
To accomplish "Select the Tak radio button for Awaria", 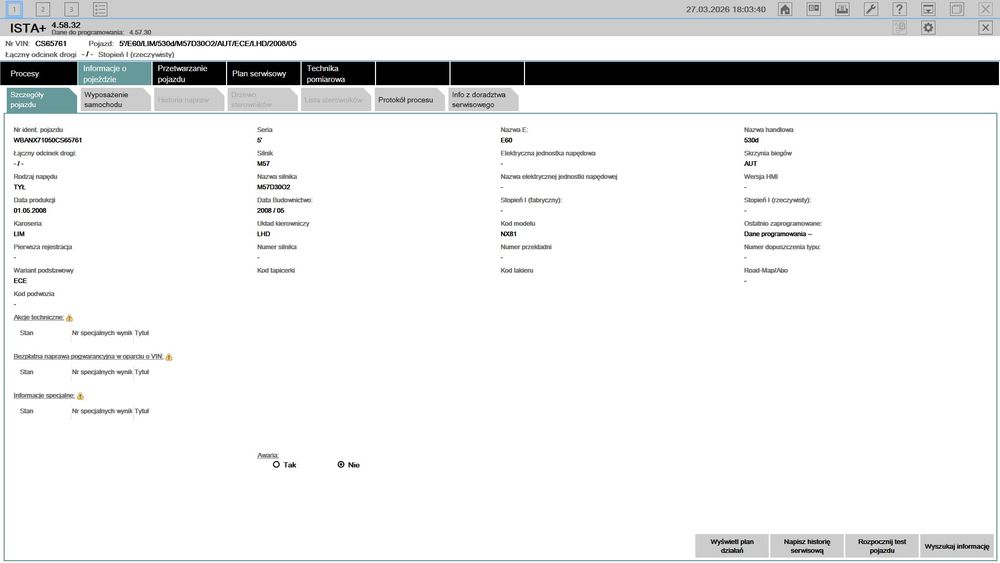I will click(276, 465).
